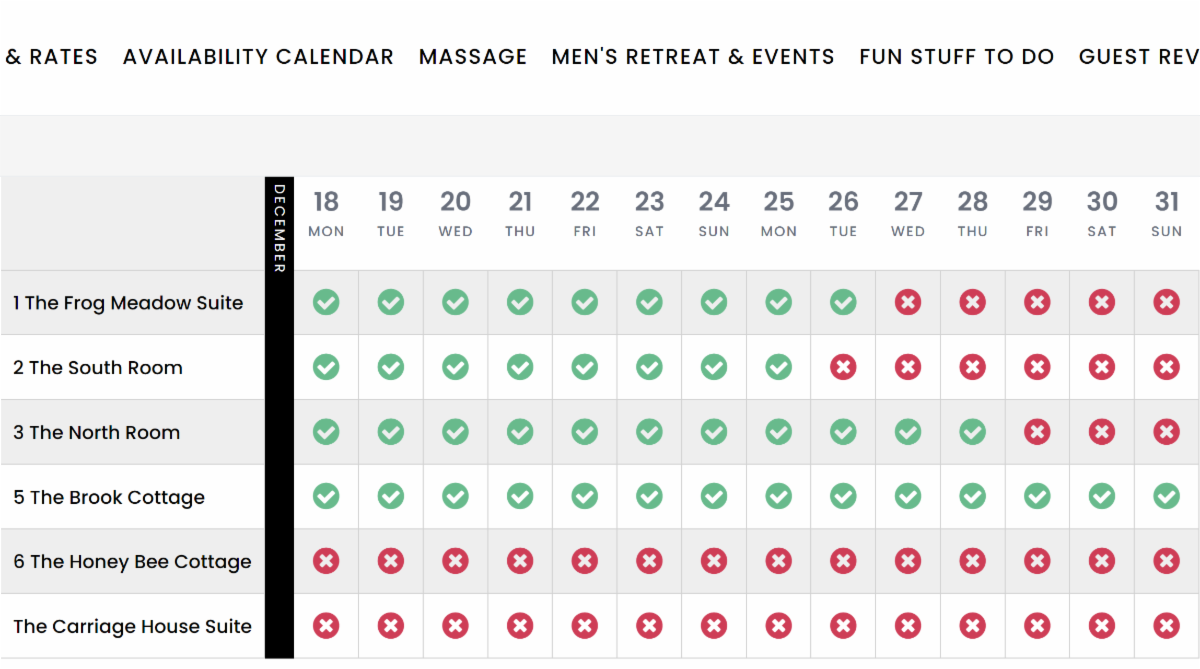The image size is (1200, 669).
Task: Click Carriage House Suite red X on Sunday 24
Action: [x=714, y=626]
